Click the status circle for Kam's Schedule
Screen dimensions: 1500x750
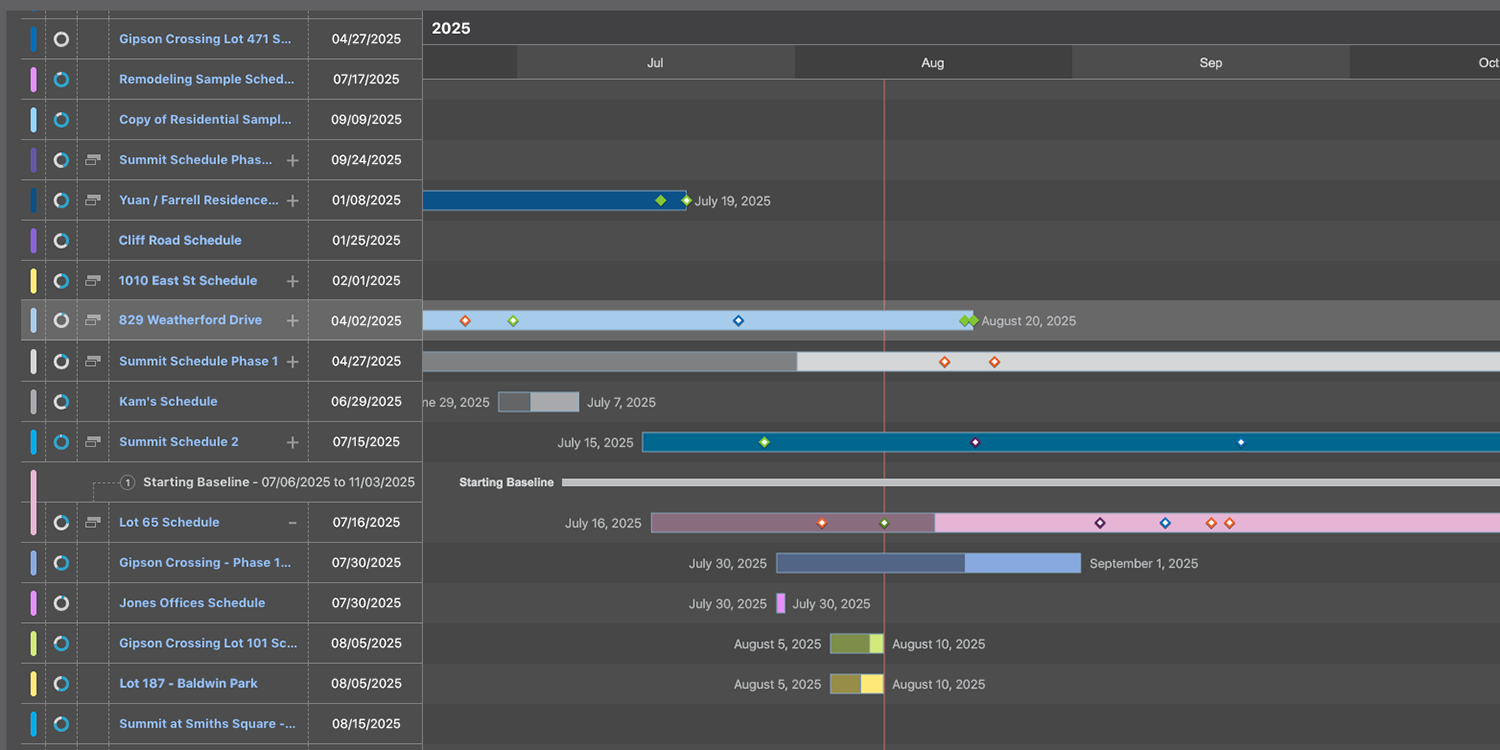pos(61,401)
